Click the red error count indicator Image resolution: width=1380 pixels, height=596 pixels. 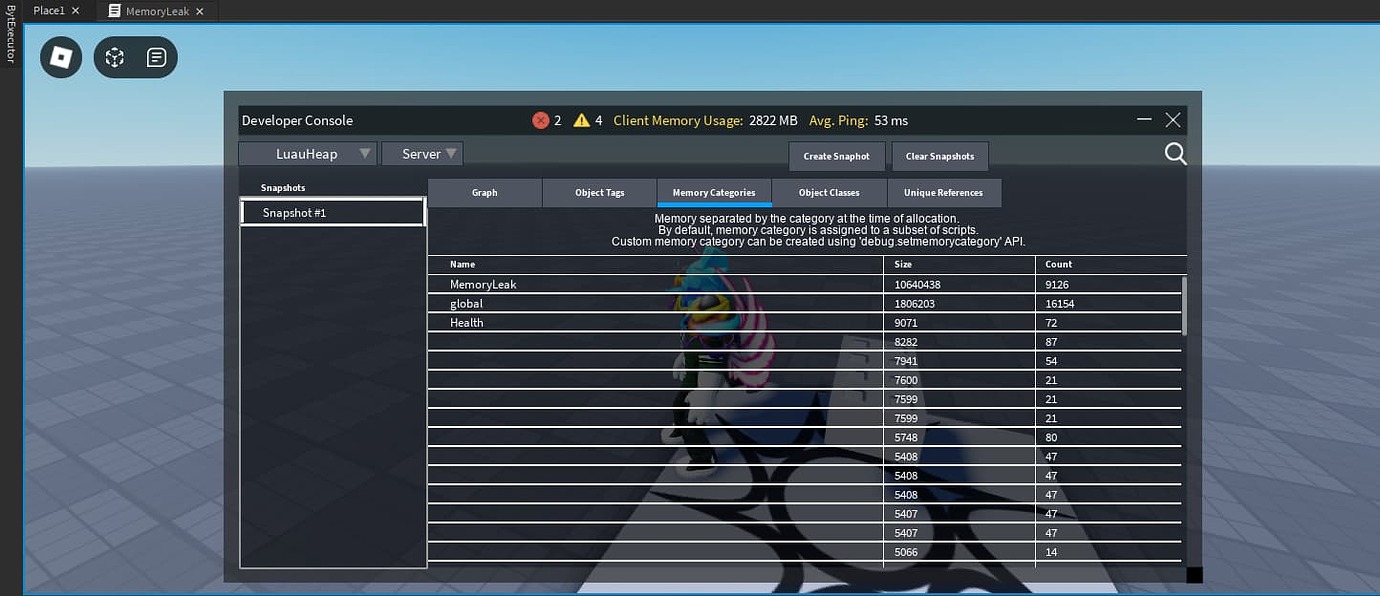[x=543, y=119]
